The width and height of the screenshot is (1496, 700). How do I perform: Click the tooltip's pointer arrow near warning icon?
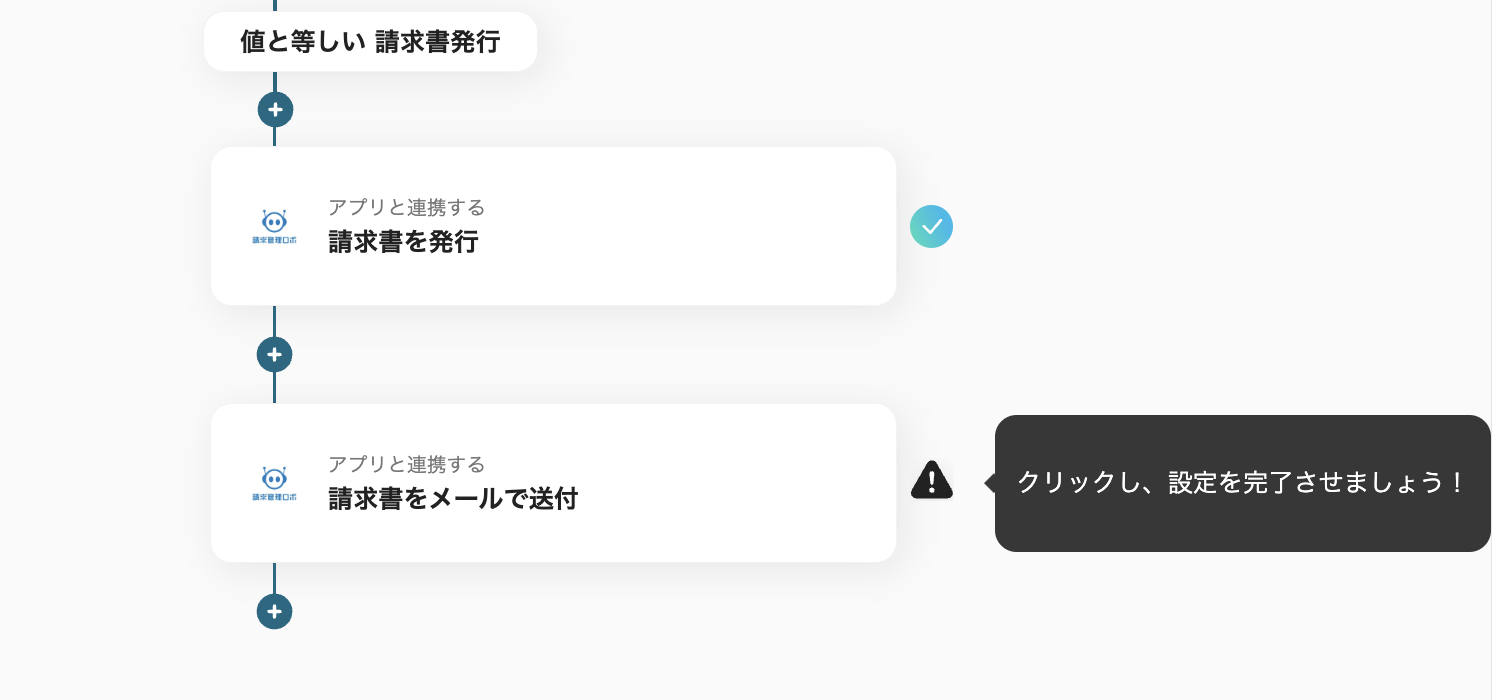point(990,483)
